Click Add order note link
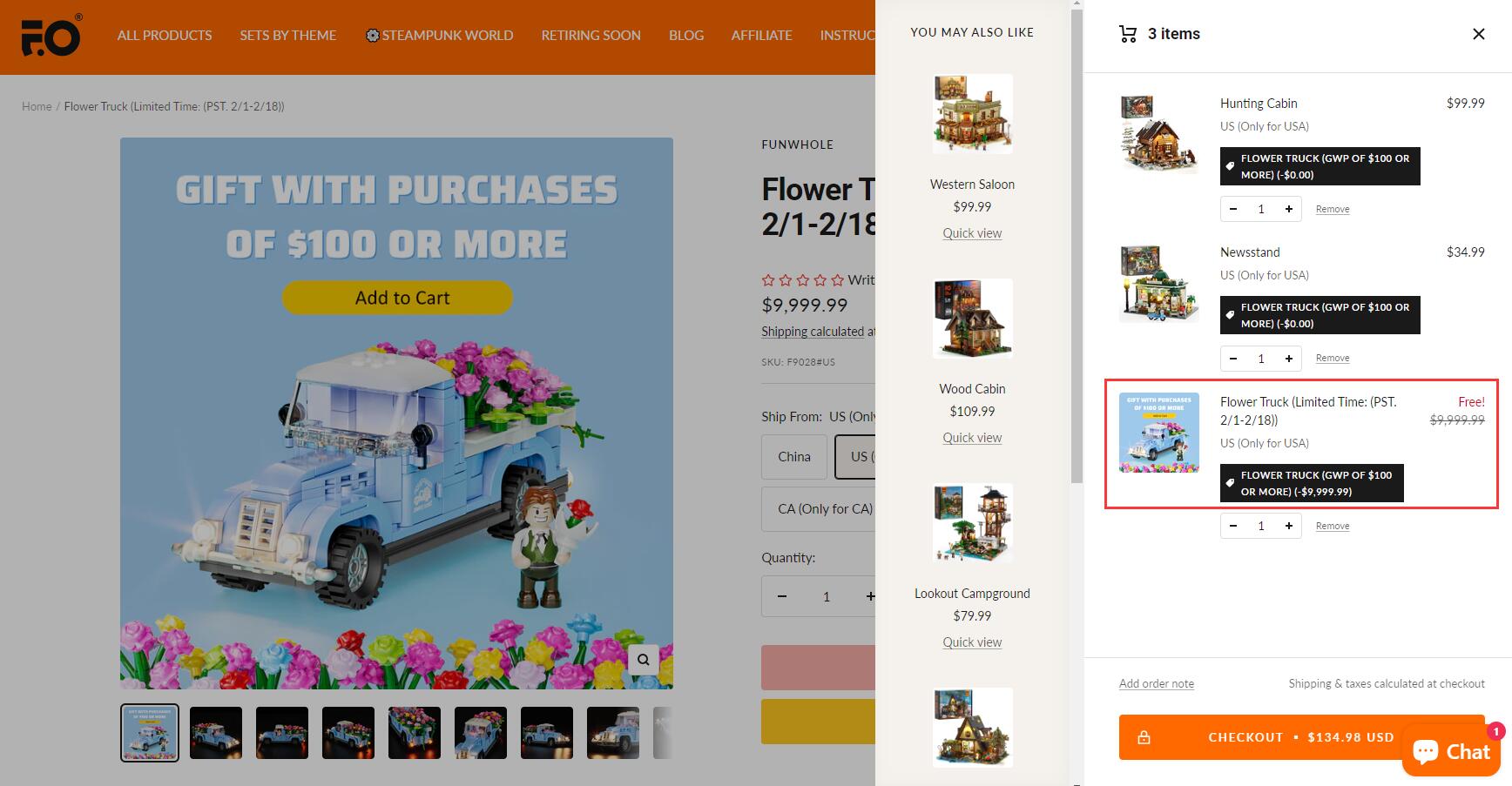Screen dimensions: 1512x786 1157,684
